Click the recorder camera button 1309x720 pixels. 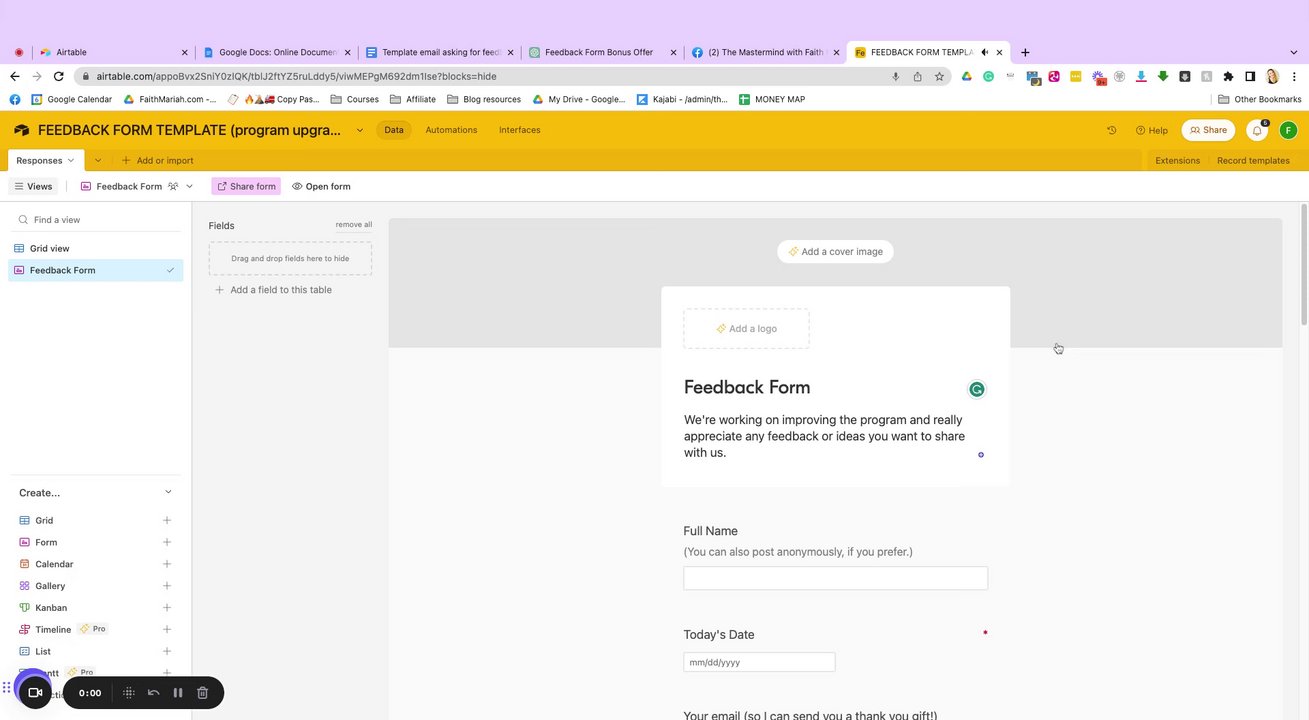[34, 692]
